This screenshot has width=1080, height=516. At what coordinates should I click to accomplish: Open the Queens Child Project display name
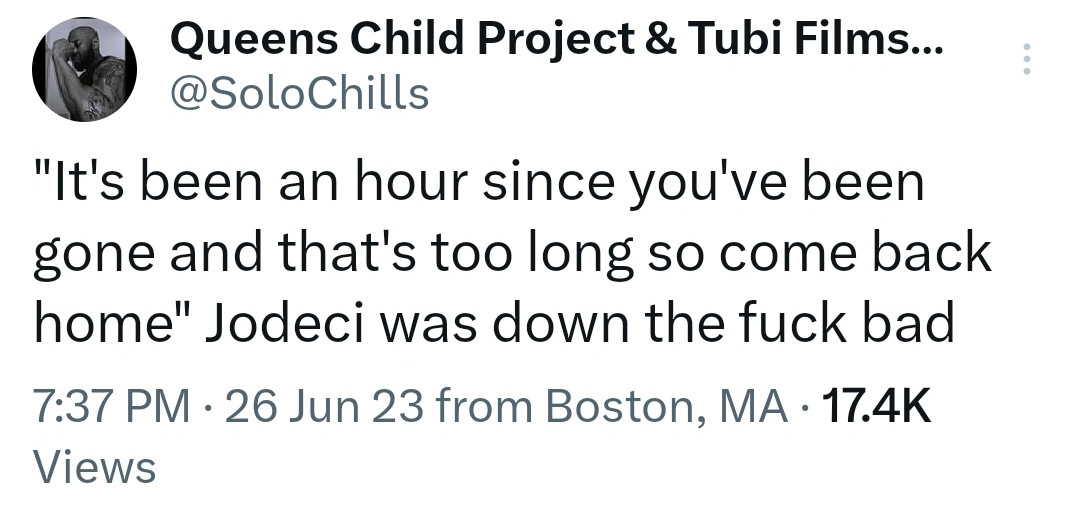(400, 40)
